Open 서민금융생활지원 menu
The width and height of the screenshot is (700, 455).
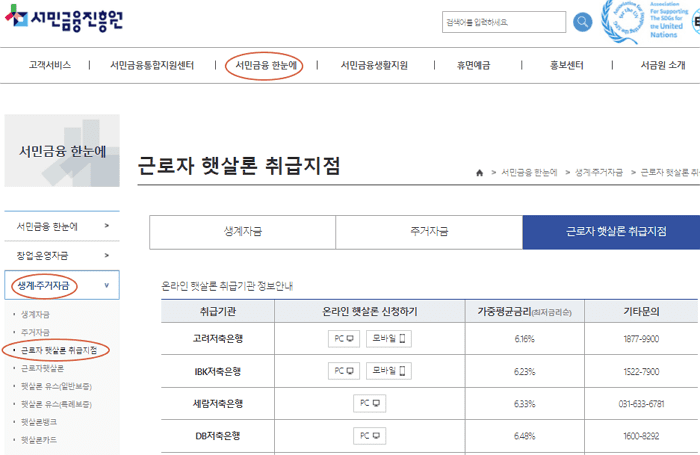pyautogui.click(x=374, y=65)
